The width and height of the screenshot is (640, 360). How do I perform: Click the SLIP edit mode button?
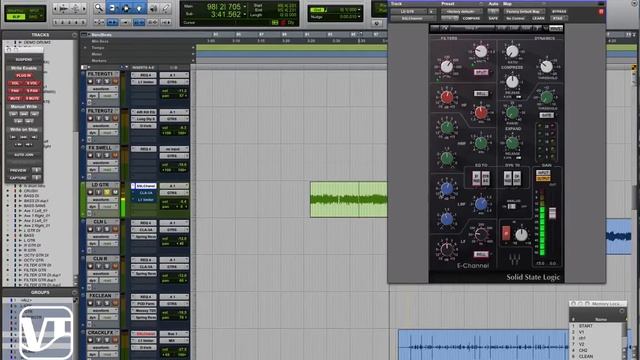(x=16, y=17)
